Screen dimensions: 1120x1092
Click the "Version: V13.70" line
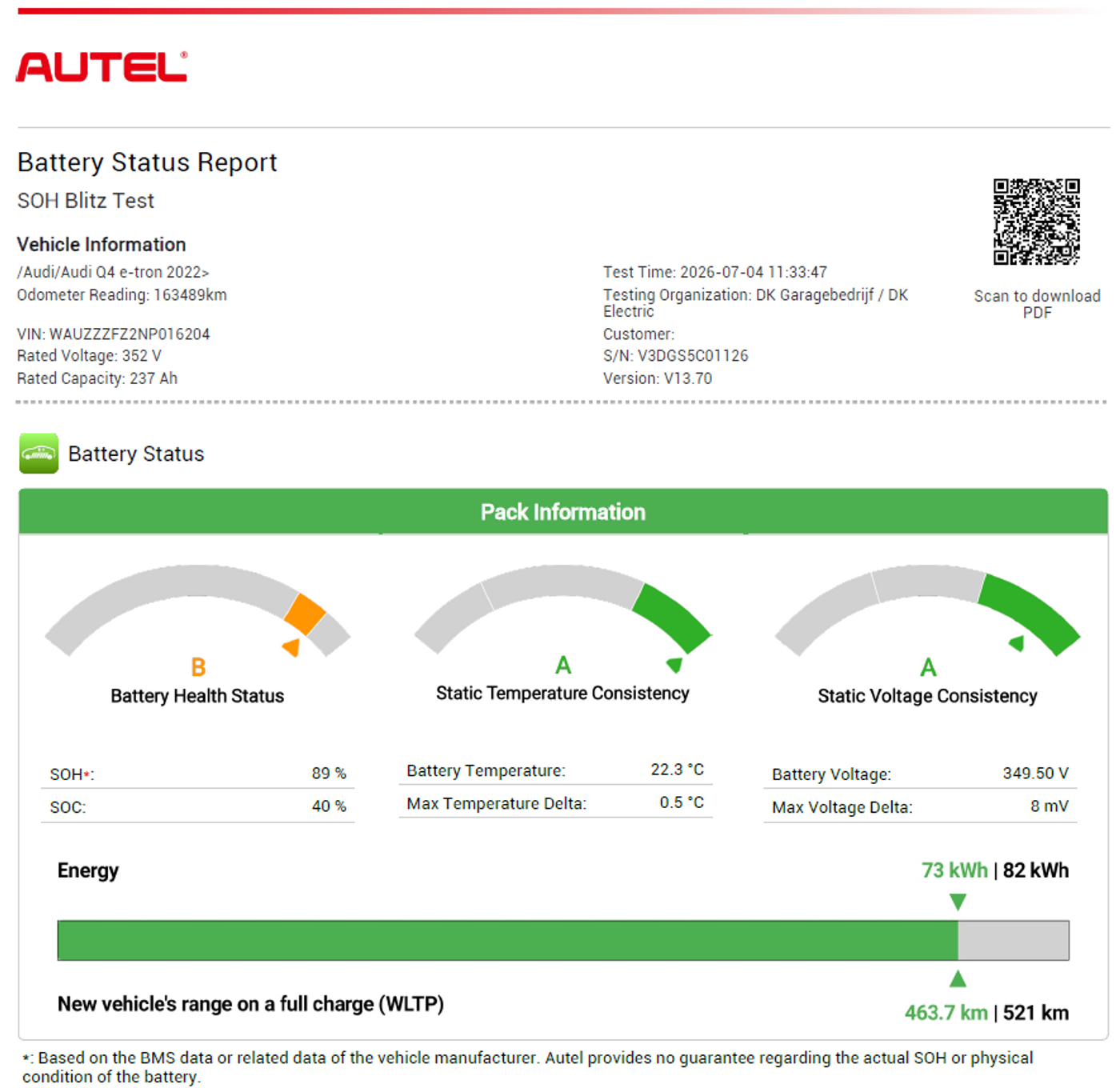pyautogui.click(x=658, y=378)
